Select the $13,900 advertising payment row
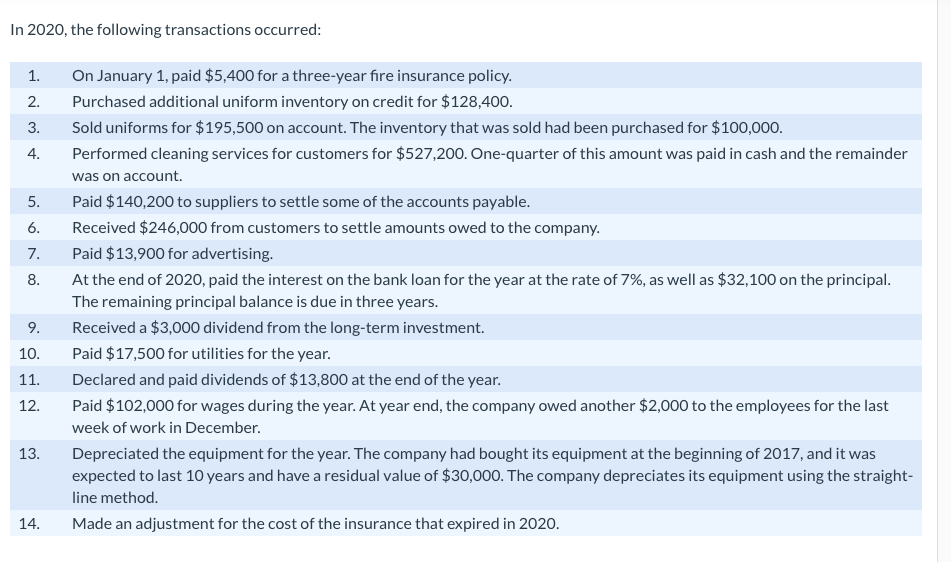The height and width of the screenshot is (562, 951). click(466, 253)
